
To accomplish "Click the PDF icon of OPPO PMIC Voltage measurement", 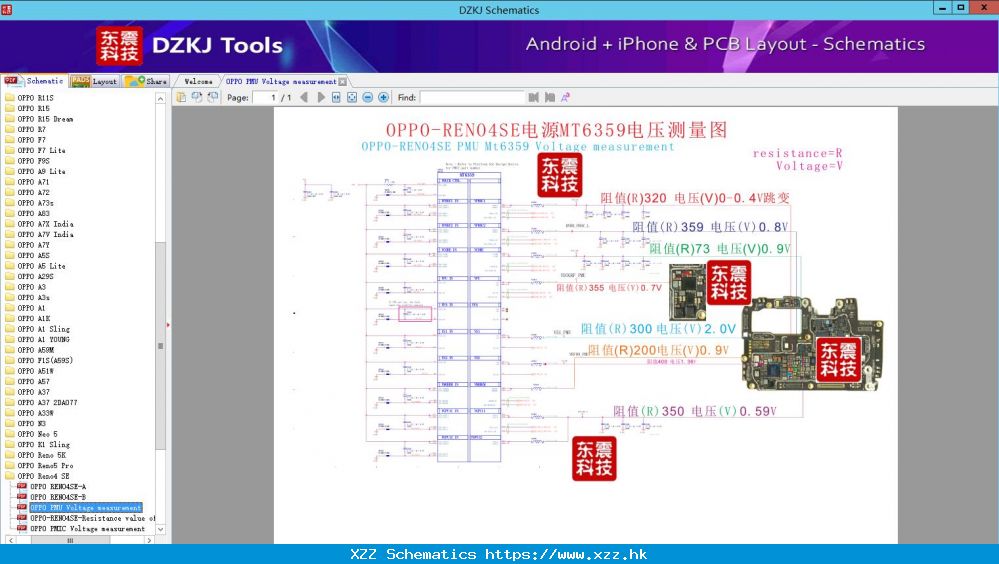I will click(22, 528).
